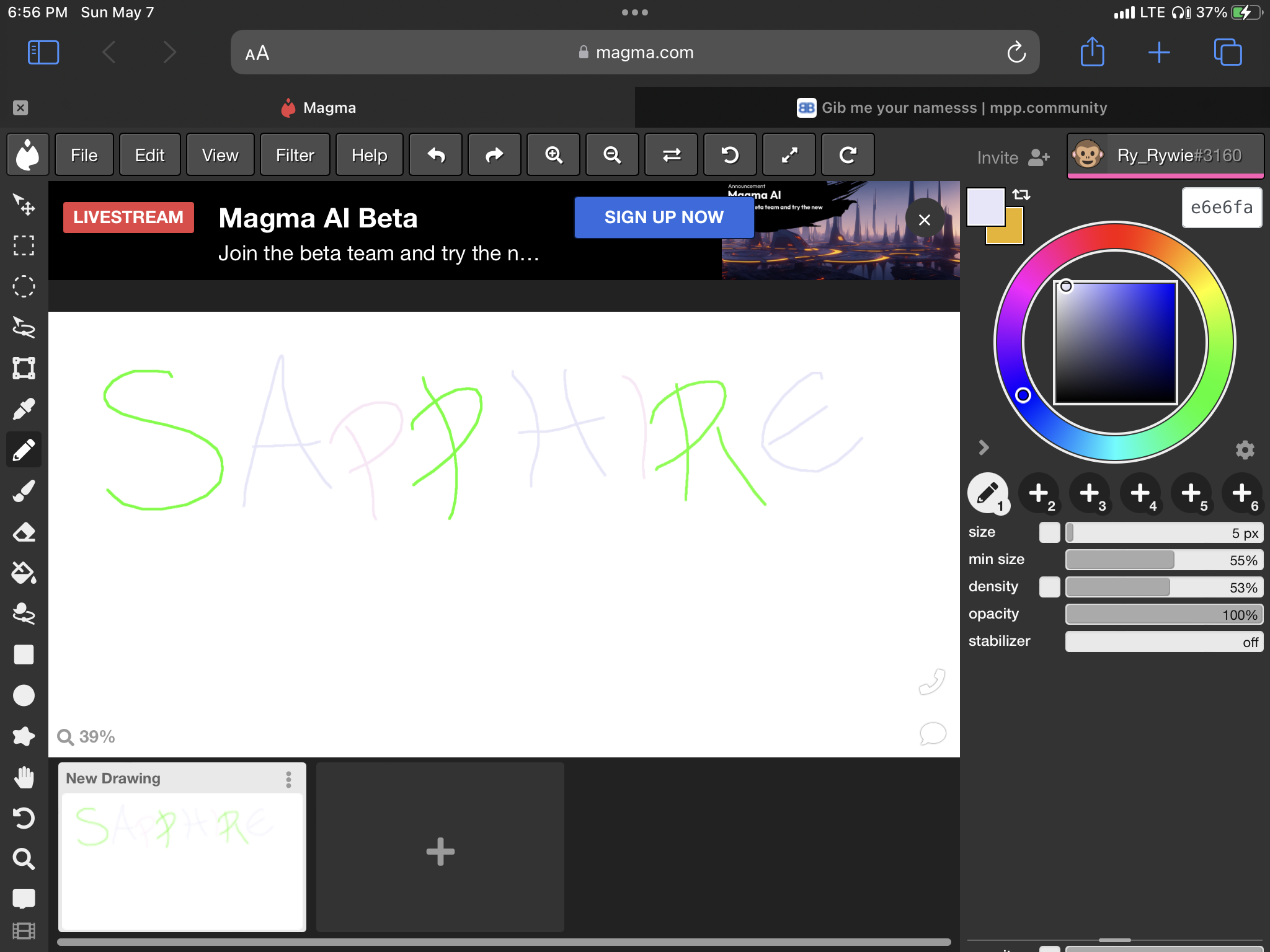
Task: Click the fit to screen expand button
Action: pos(789,155)
